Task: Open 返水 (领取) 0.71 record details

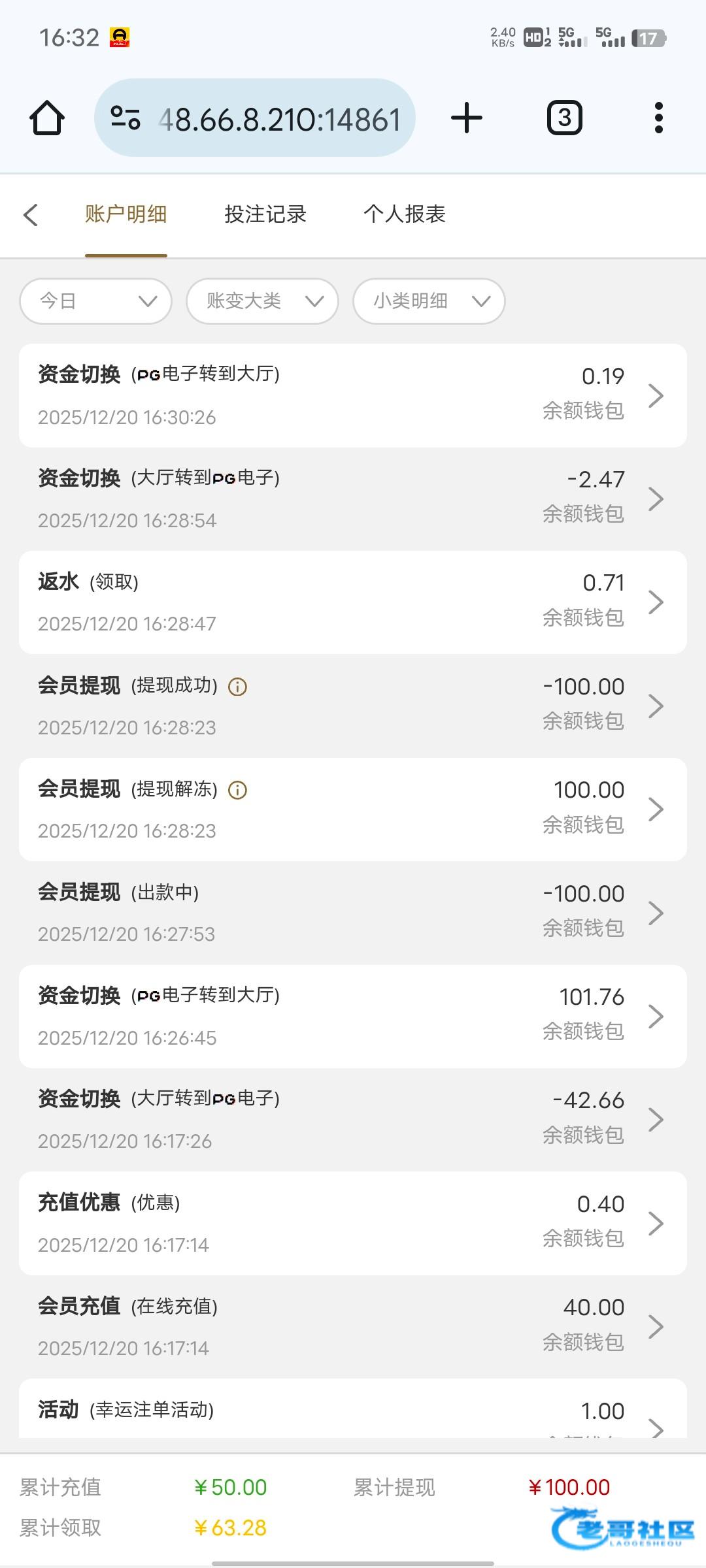Action: 353,602
